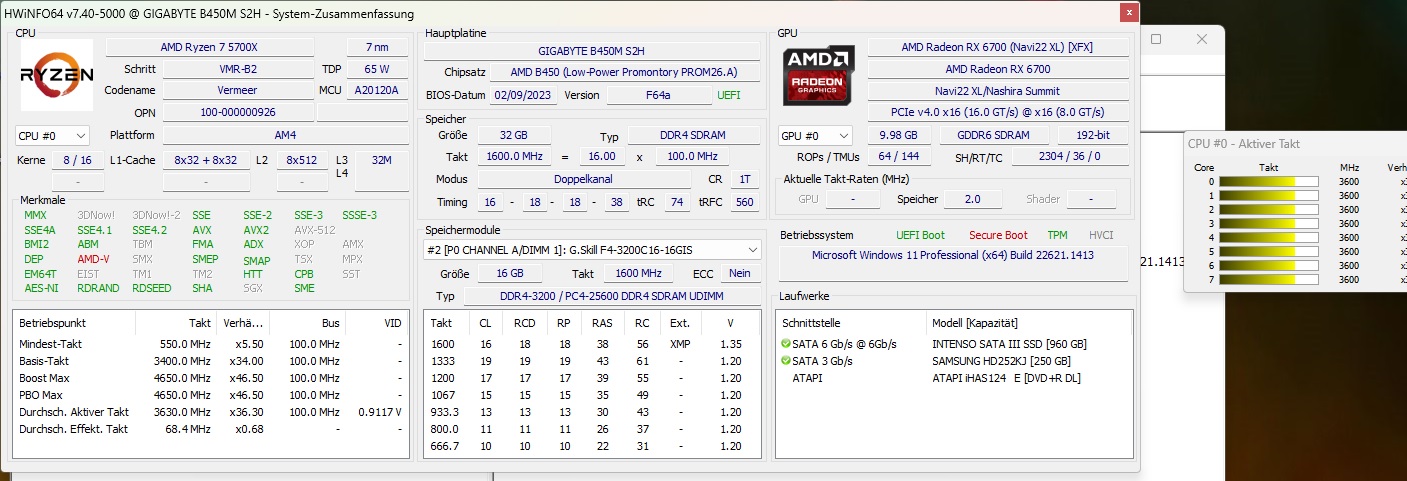The image size is (1407, 481).
Task: Click the Betriebspunkt column header
Action: coord(52,323)
